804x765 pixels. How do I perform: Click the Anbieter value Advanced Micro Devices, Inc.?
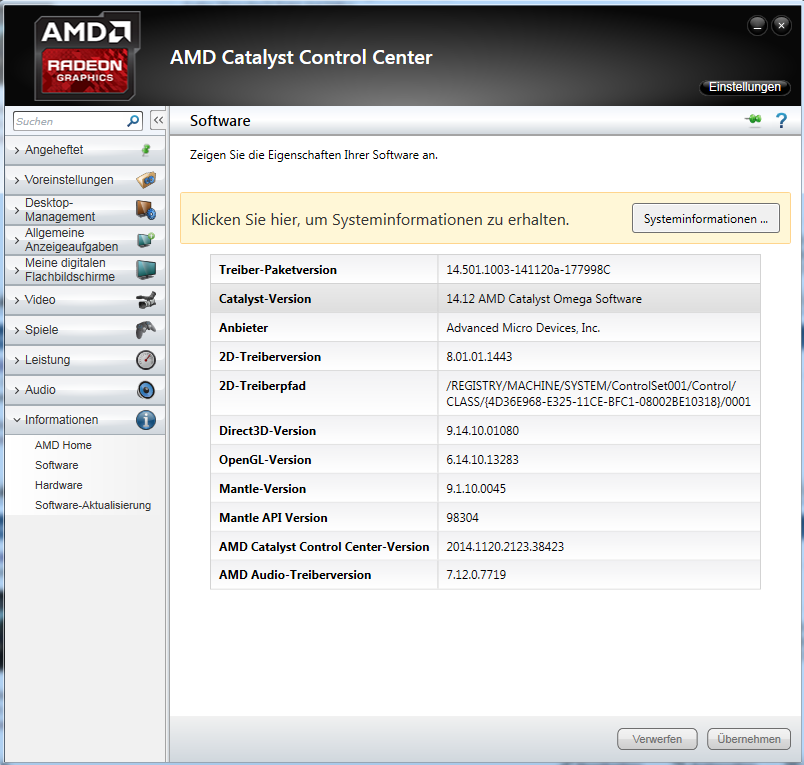click(x=523, y=328)
